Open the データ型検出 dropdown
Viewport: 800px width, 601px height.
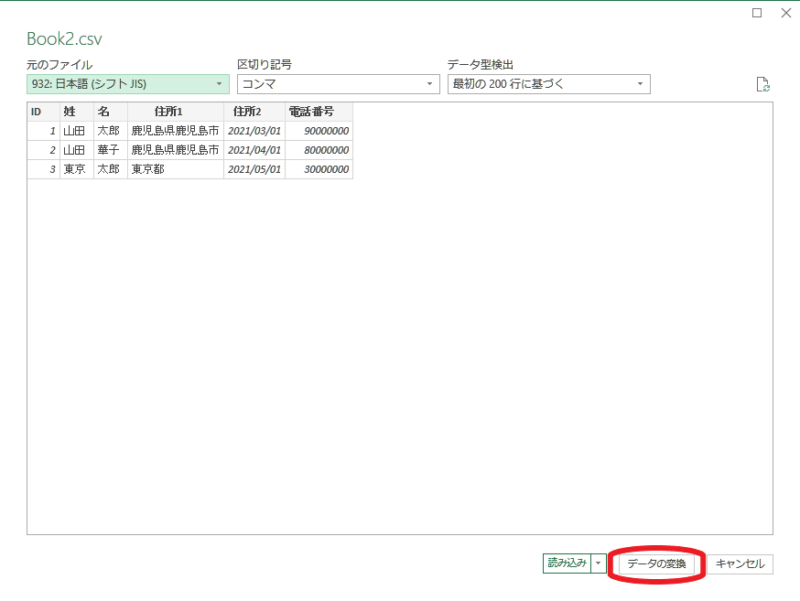click(549, 84)
